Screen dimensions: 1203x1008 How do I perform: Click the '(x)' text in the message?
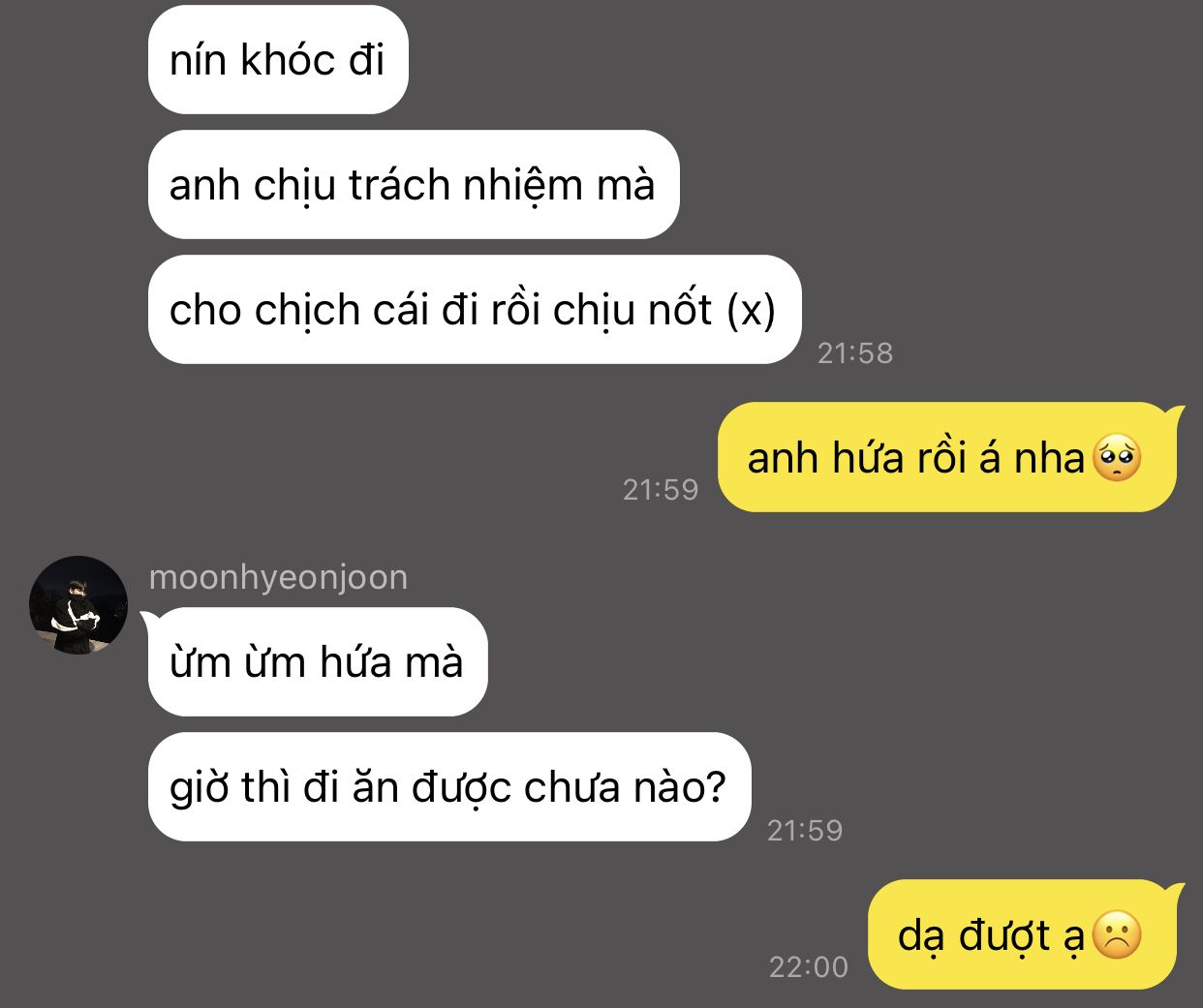tap(752, 310)
